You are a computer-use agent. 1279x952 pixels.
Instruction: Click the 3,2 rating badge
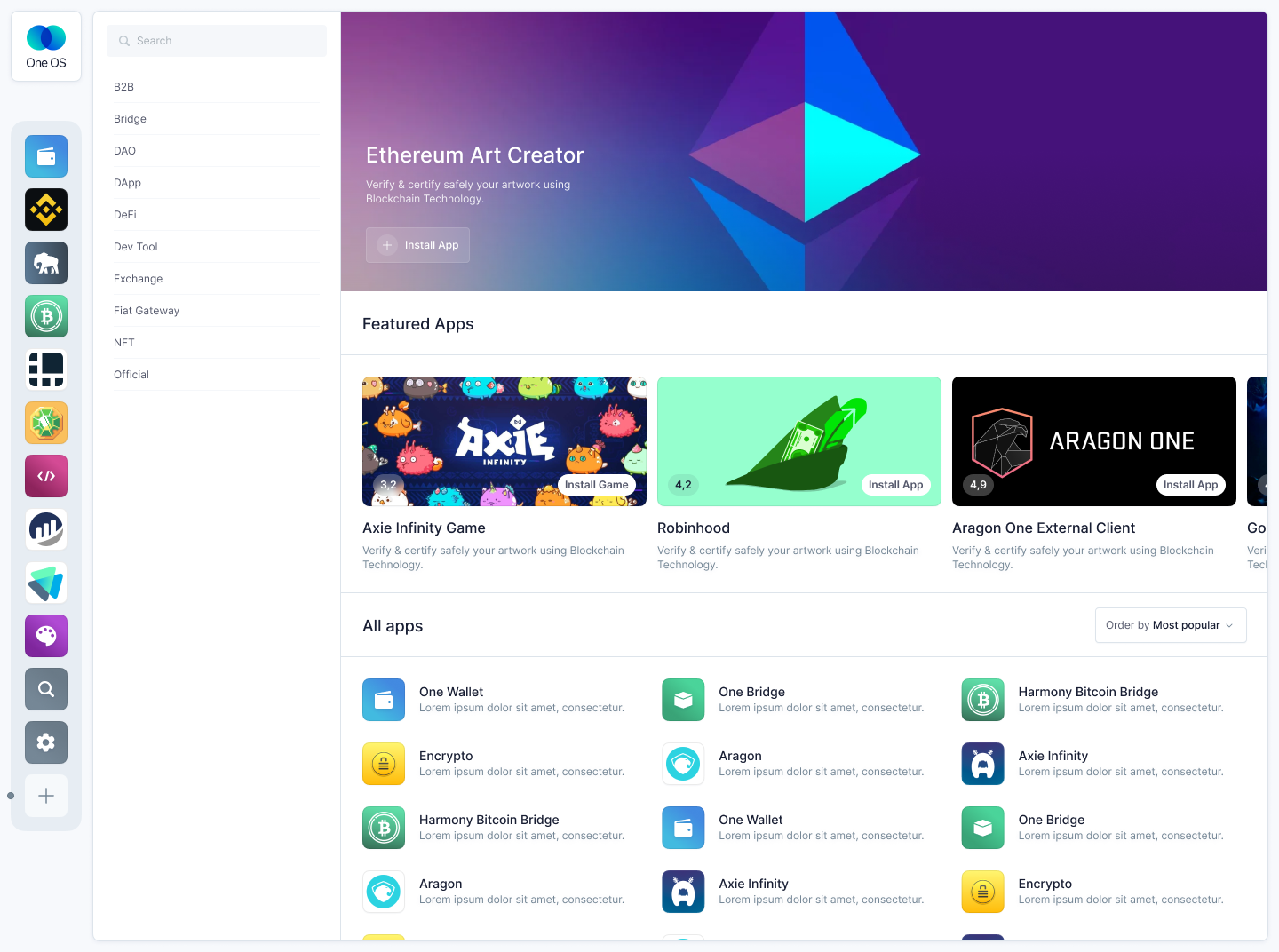coord(388,485)
